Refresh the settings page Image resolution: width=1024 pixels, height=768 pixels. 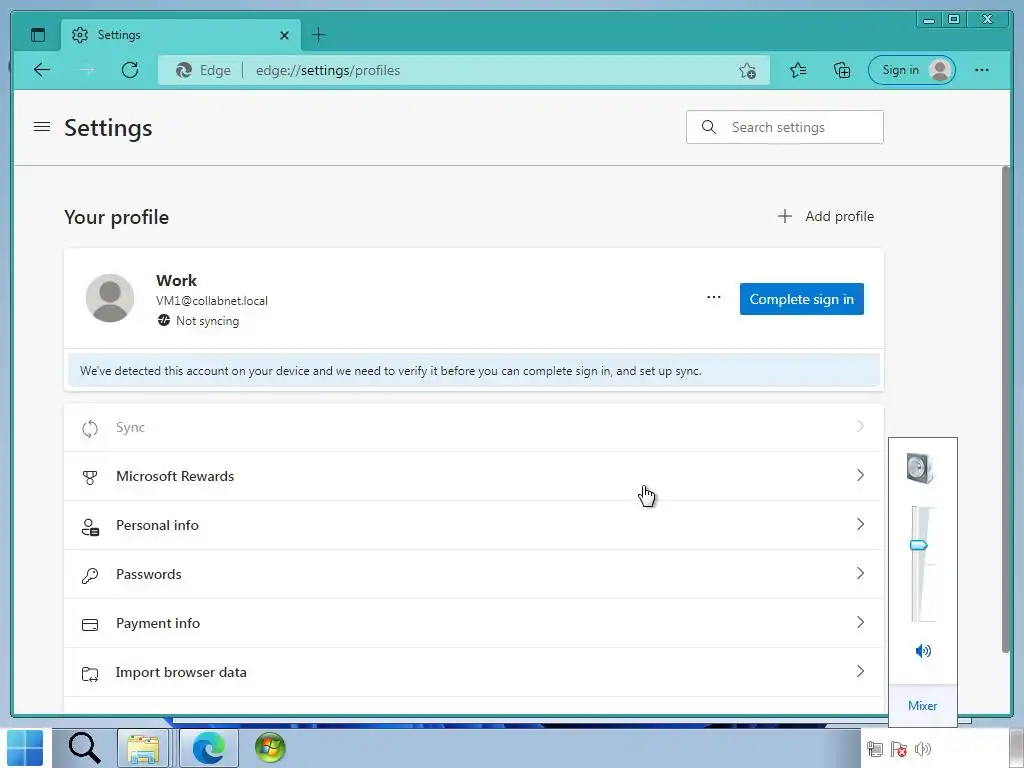click(x=130, y=70)
